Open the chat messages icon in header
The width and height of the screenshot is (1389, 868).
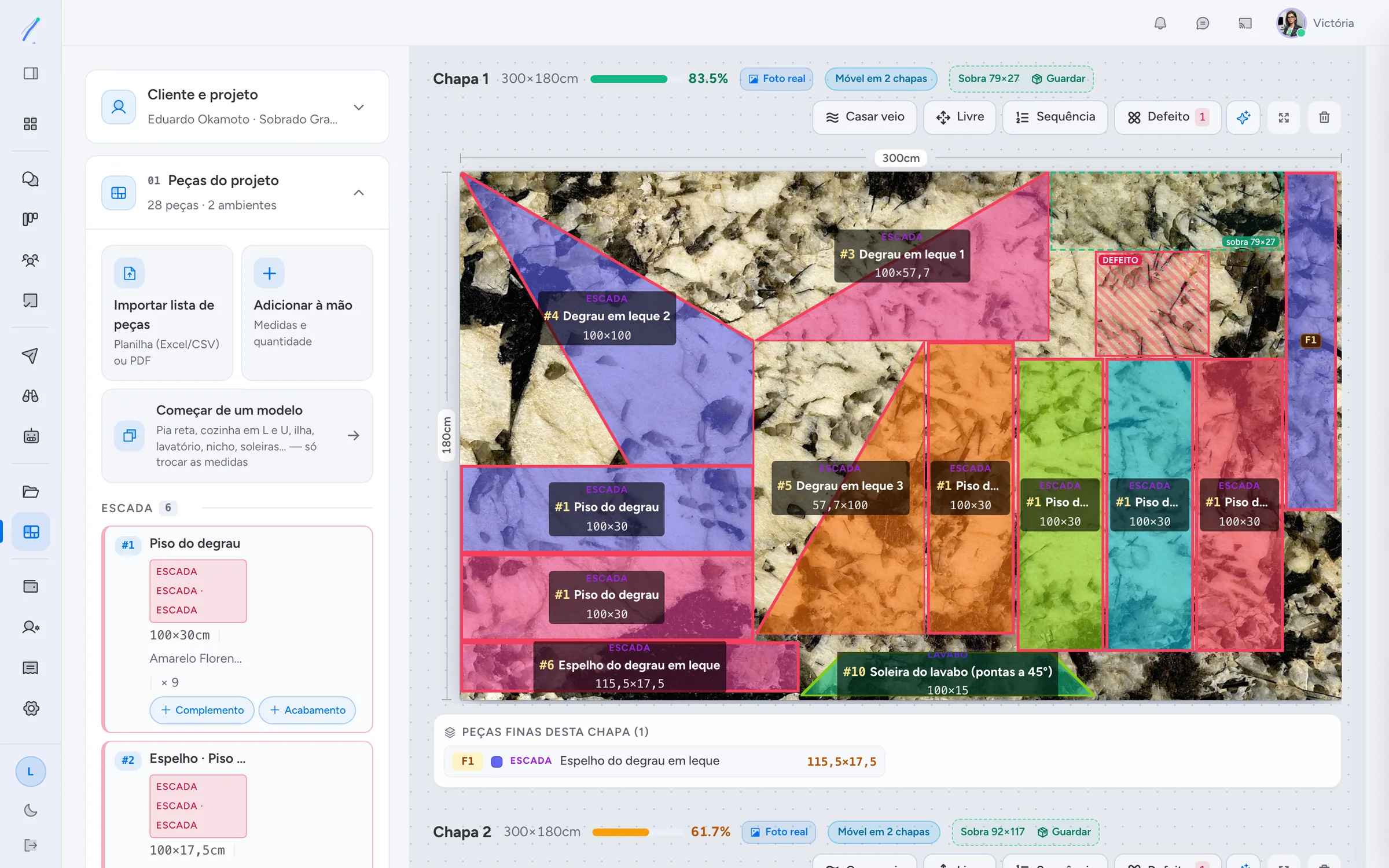(1202, 23)
